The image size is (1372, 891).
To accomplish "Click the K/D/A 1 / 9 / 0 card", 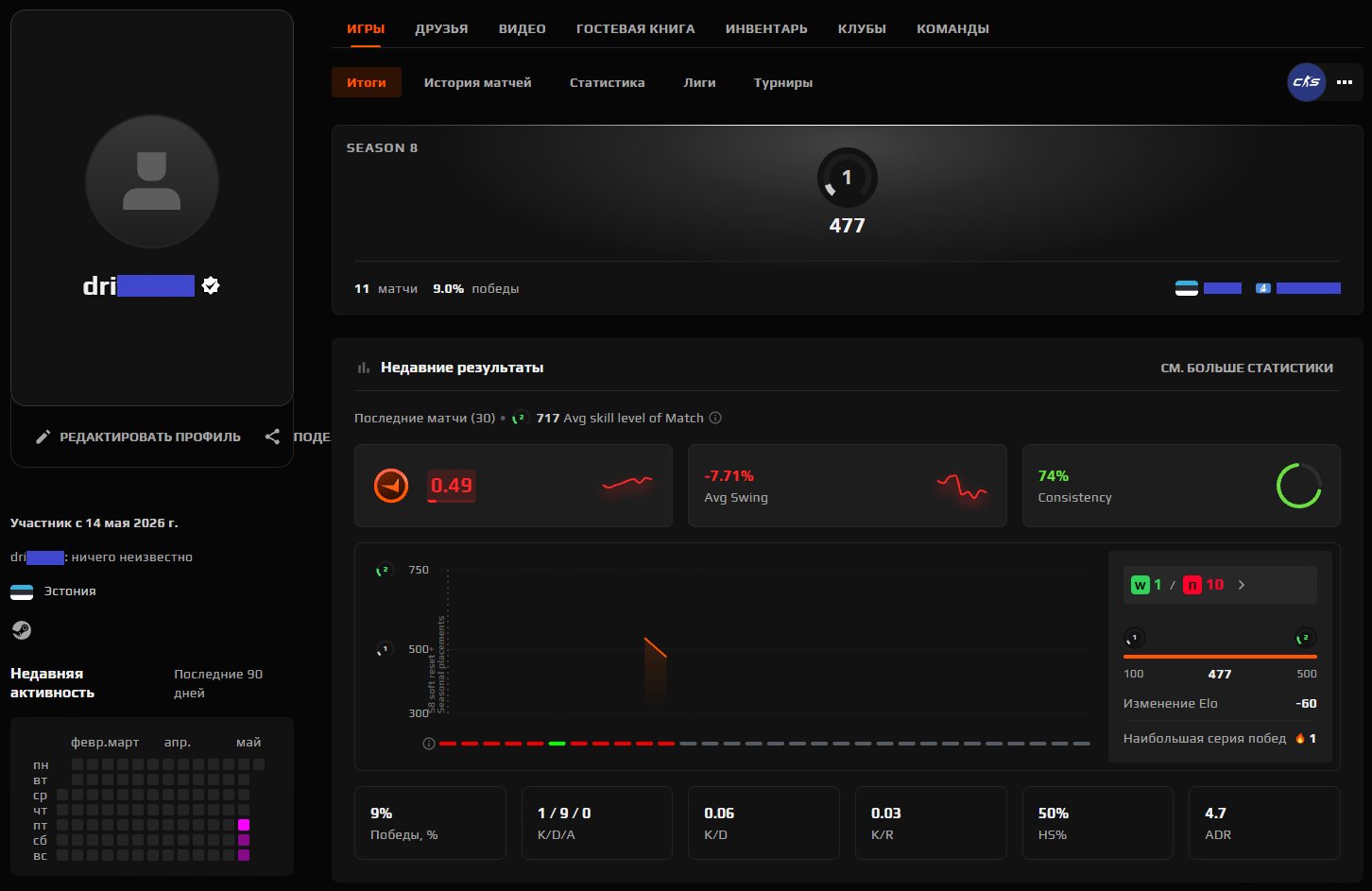I will 597,823.
